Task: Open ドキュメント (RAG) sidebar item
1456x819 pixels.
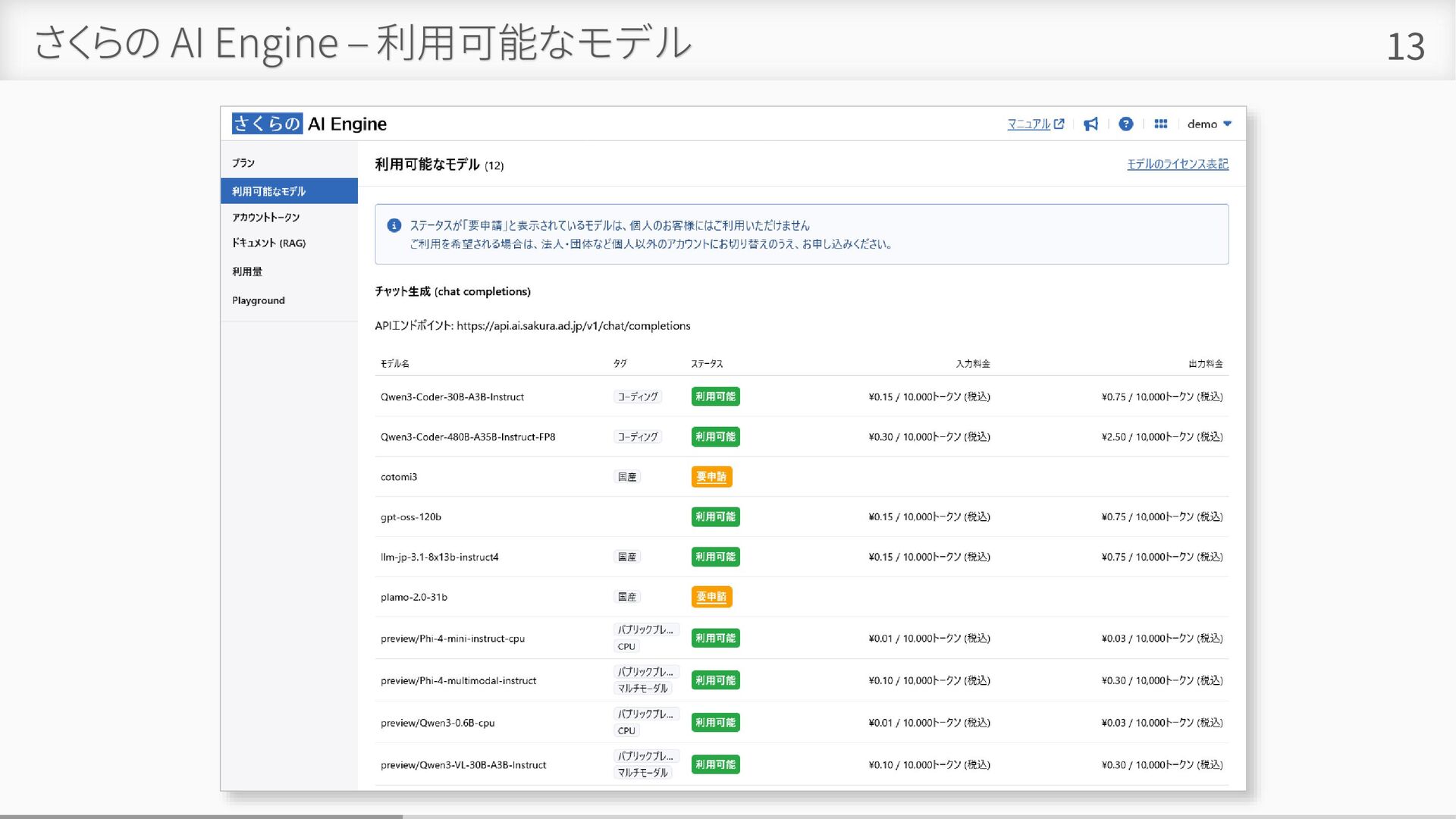Action: [269, 243]
